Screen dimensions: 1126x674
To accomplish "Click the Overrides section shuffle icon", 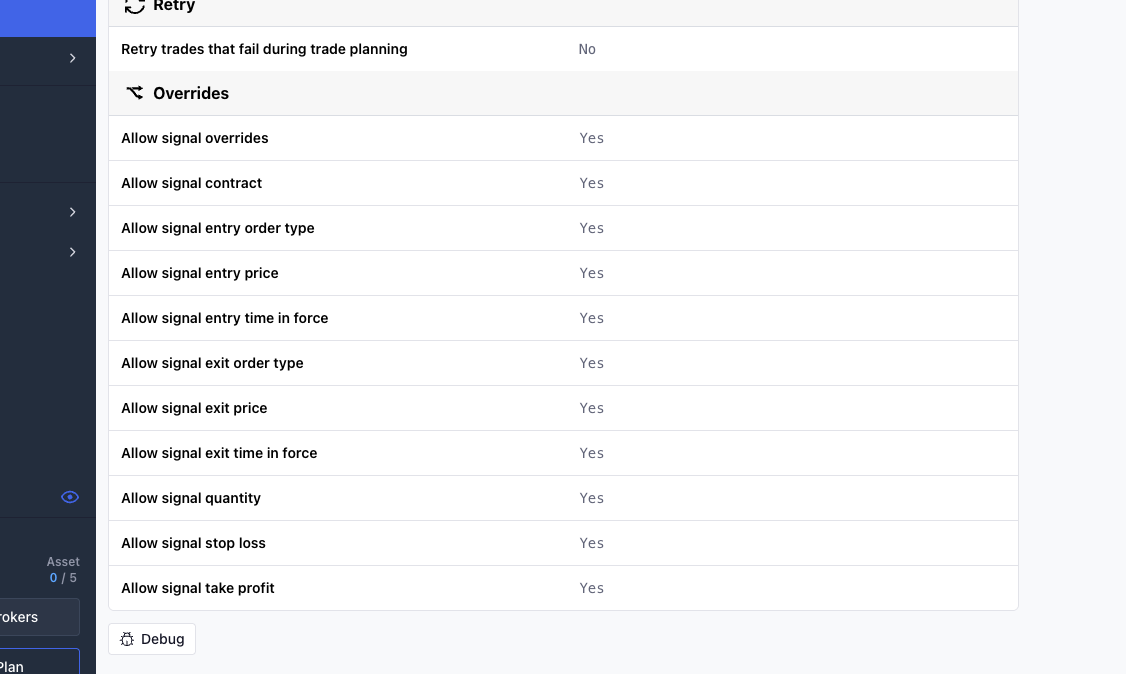I will click(x=134, y=93).
